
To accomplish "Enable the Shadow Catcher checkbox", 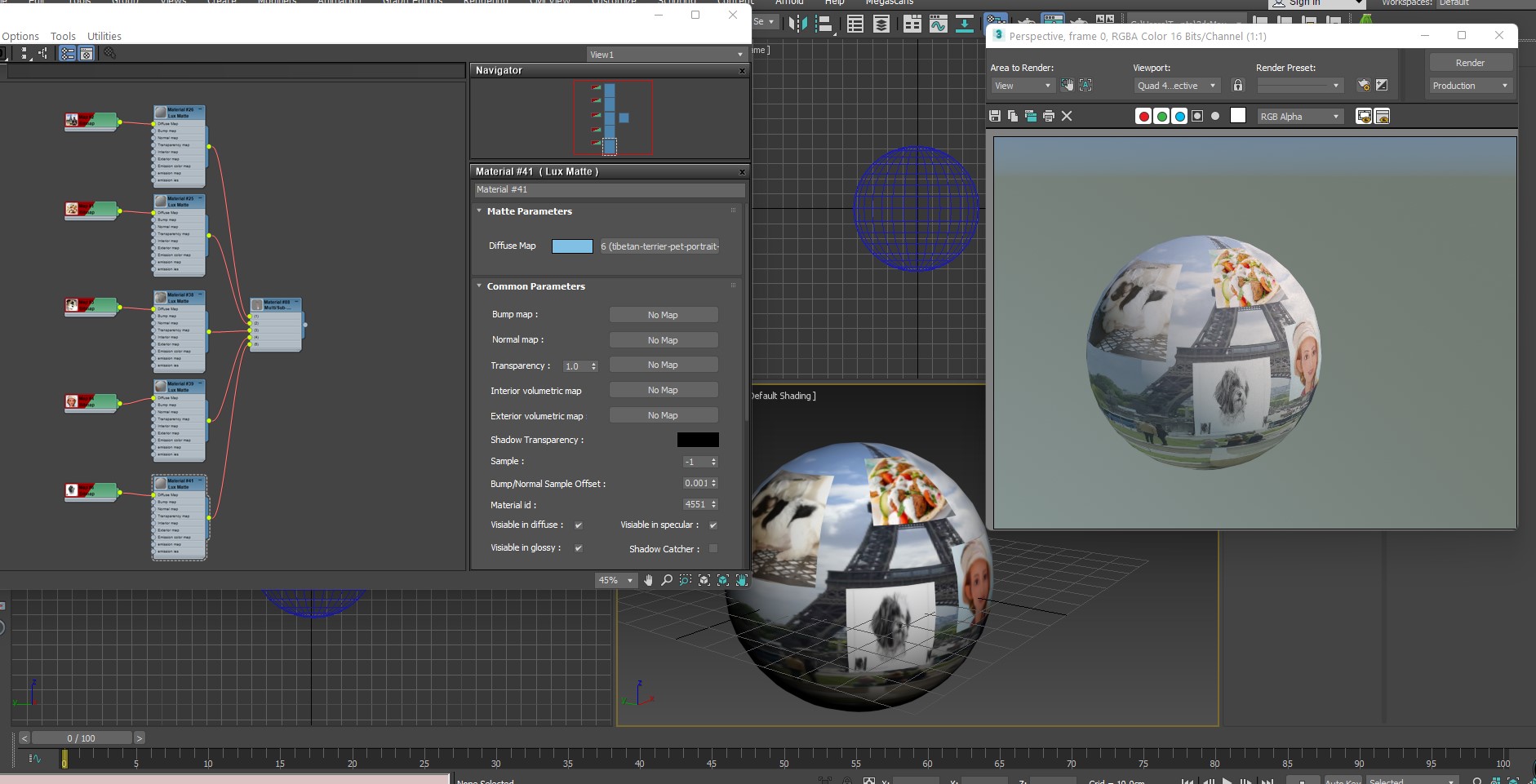I will pyautogui.click(x=713, y=549).
